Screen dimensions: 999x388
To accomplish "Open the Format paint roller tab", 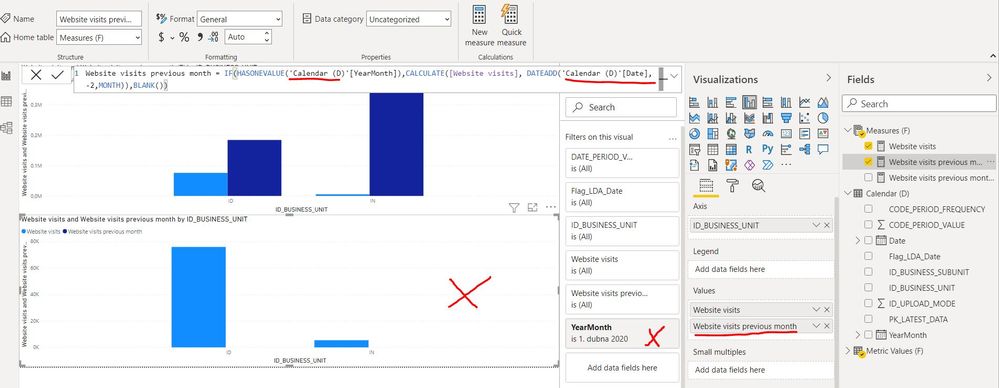I will pyautogui.click(x=733, y=185).
